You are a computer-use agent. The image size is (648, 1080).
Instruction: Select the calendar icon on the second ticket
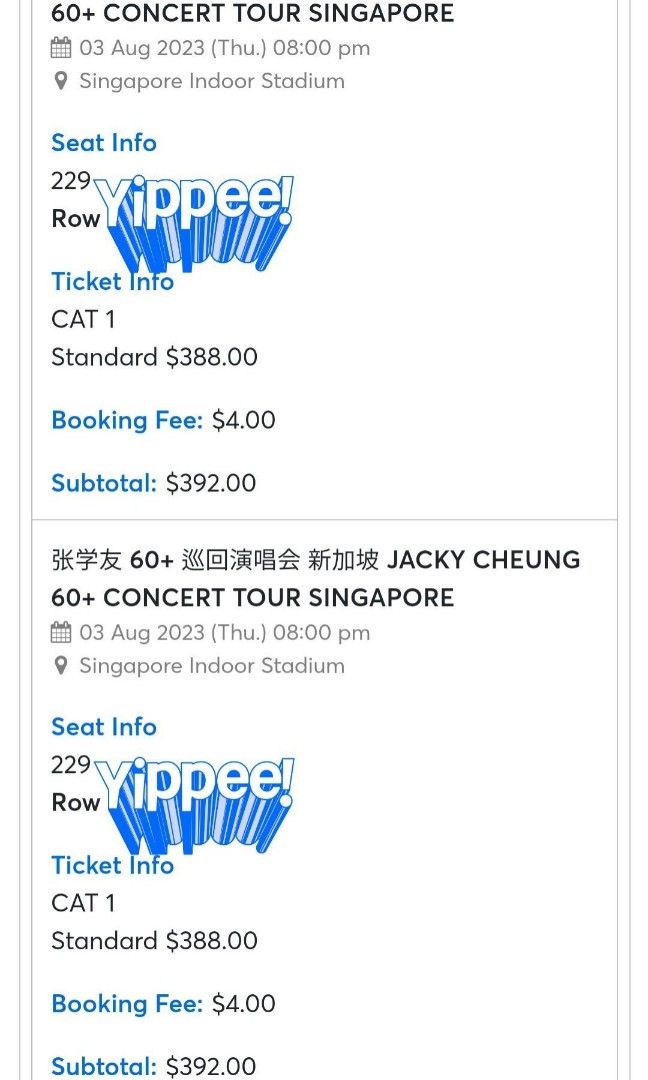61,632
